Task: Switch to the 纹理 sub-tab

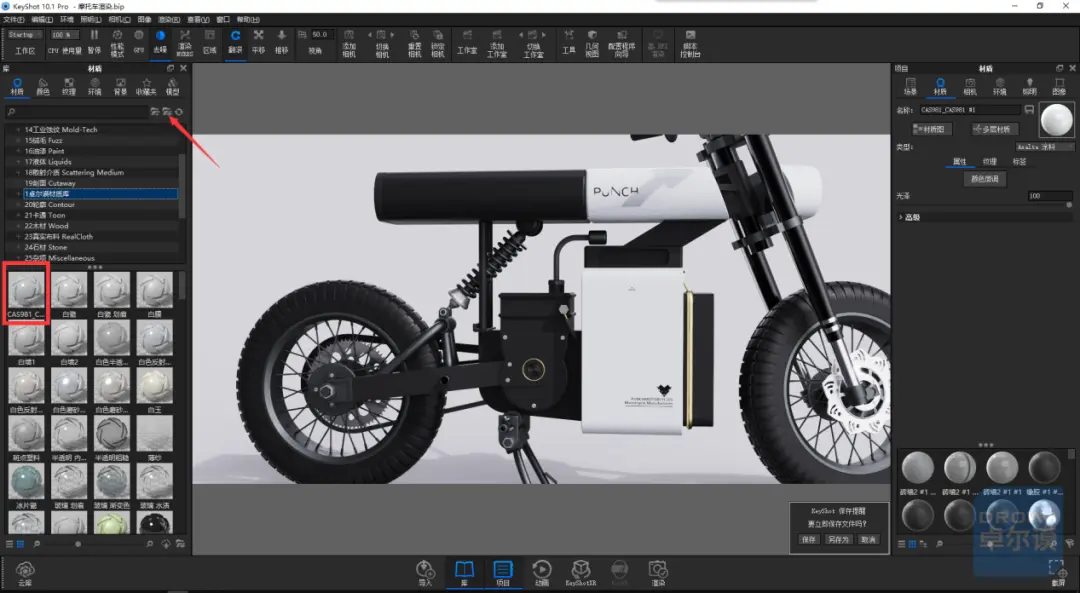Action: 989,162
